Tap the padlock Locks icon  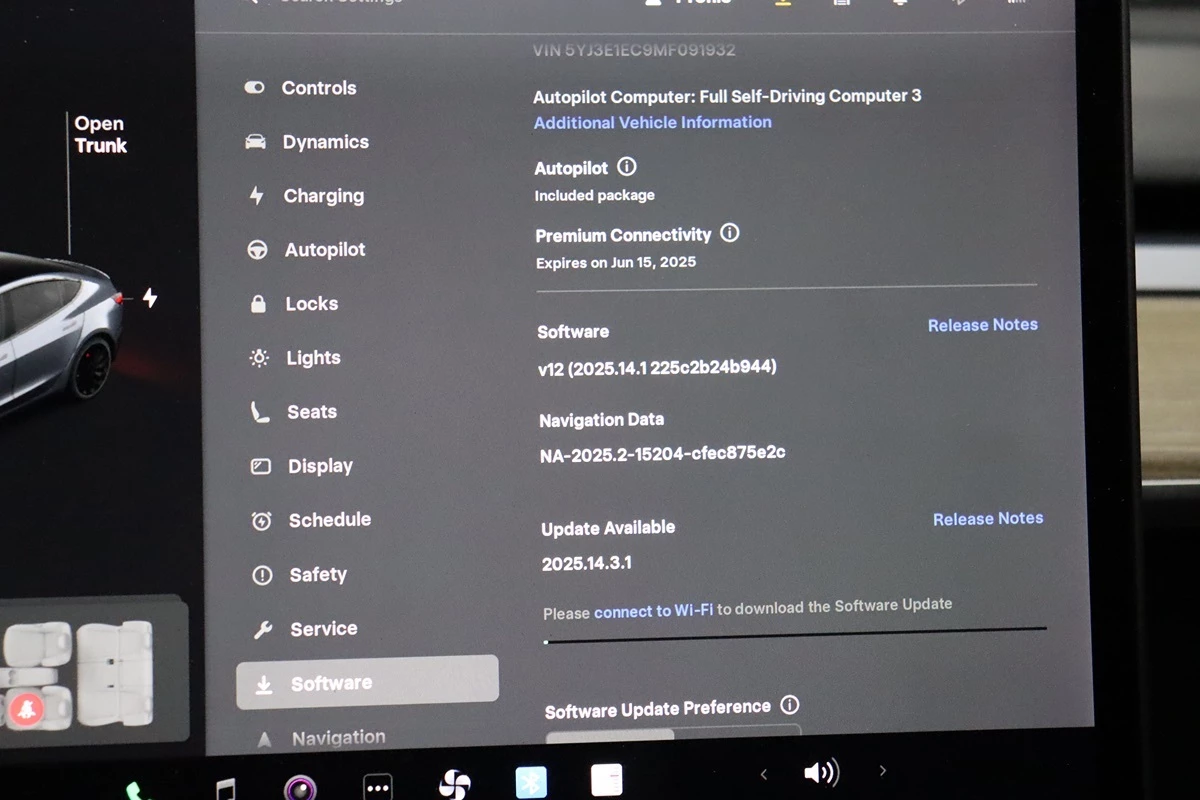pos(258,304)
